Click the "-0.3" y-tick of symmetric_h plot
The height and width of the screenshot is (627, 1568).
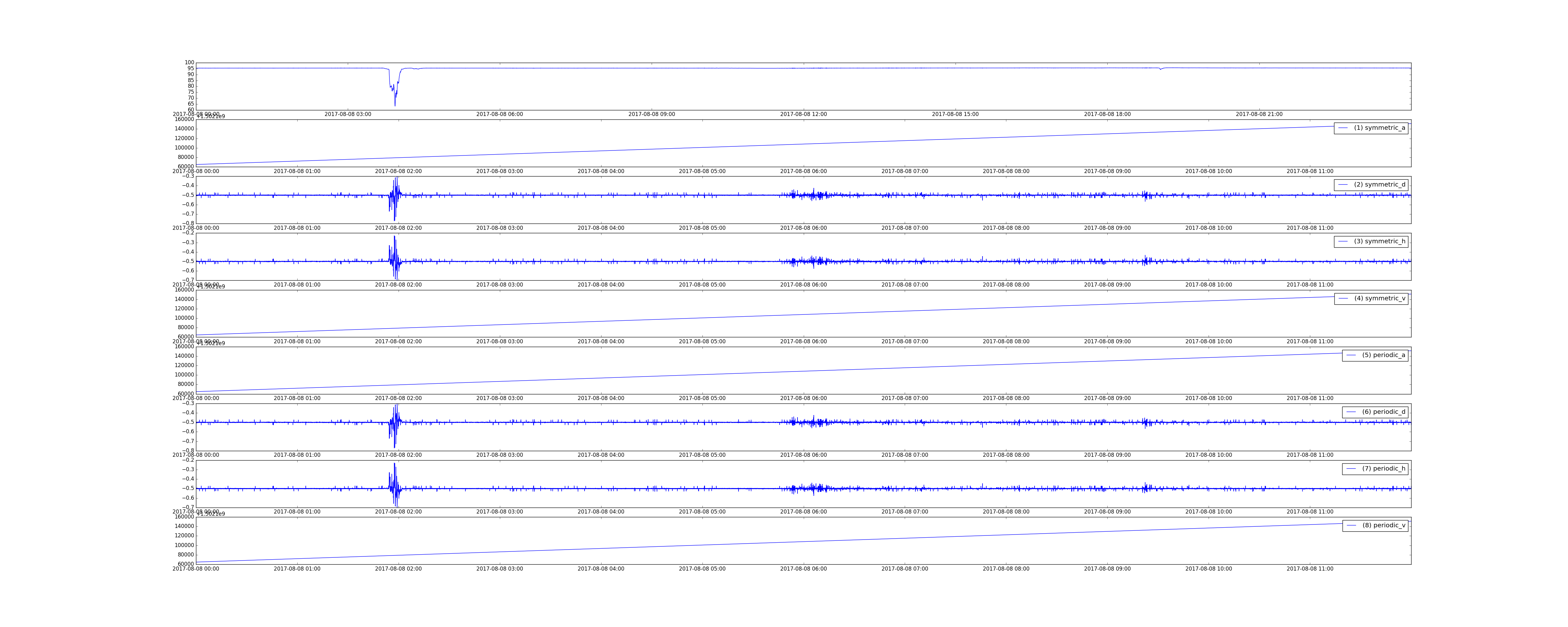pos(188,242)
